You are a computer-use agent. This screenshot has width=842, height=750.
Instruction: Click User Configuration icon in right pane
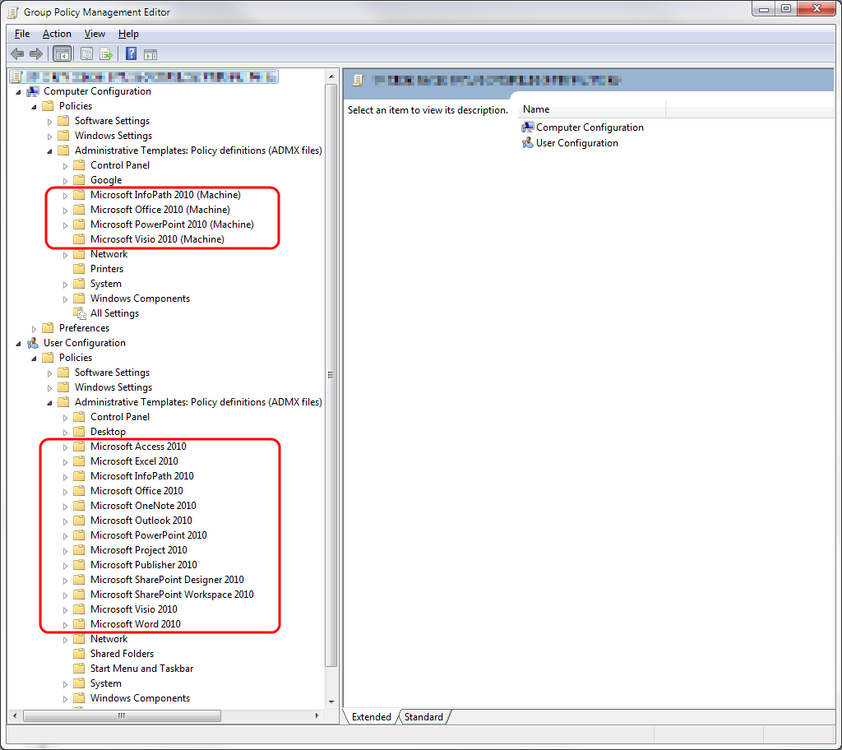click(x=527, y=143)
